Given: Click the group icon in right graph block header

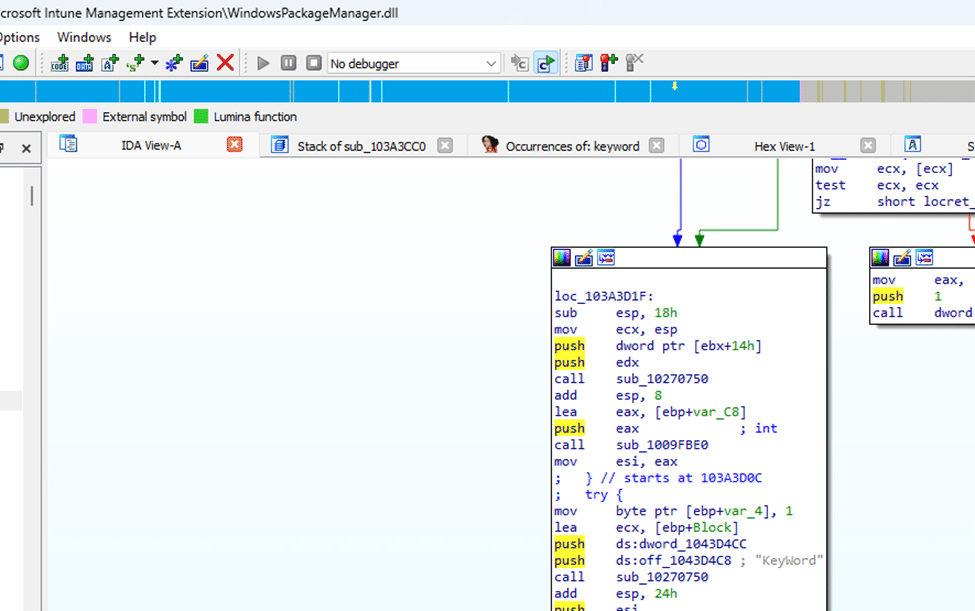Looking at the screenshot, I should [925, 257].
